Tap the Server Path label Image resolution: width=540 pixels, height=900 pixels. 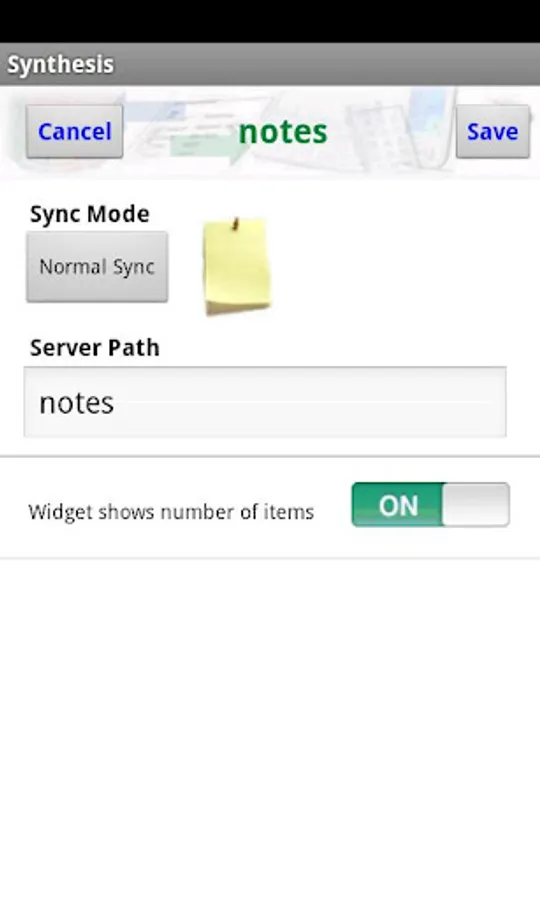click(x=95, y=347)
